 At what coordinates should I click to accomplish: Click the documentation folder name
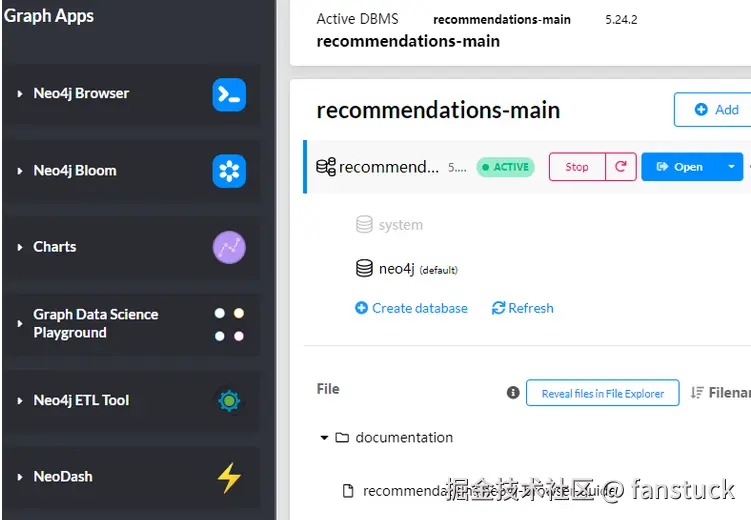click(404, 437)
